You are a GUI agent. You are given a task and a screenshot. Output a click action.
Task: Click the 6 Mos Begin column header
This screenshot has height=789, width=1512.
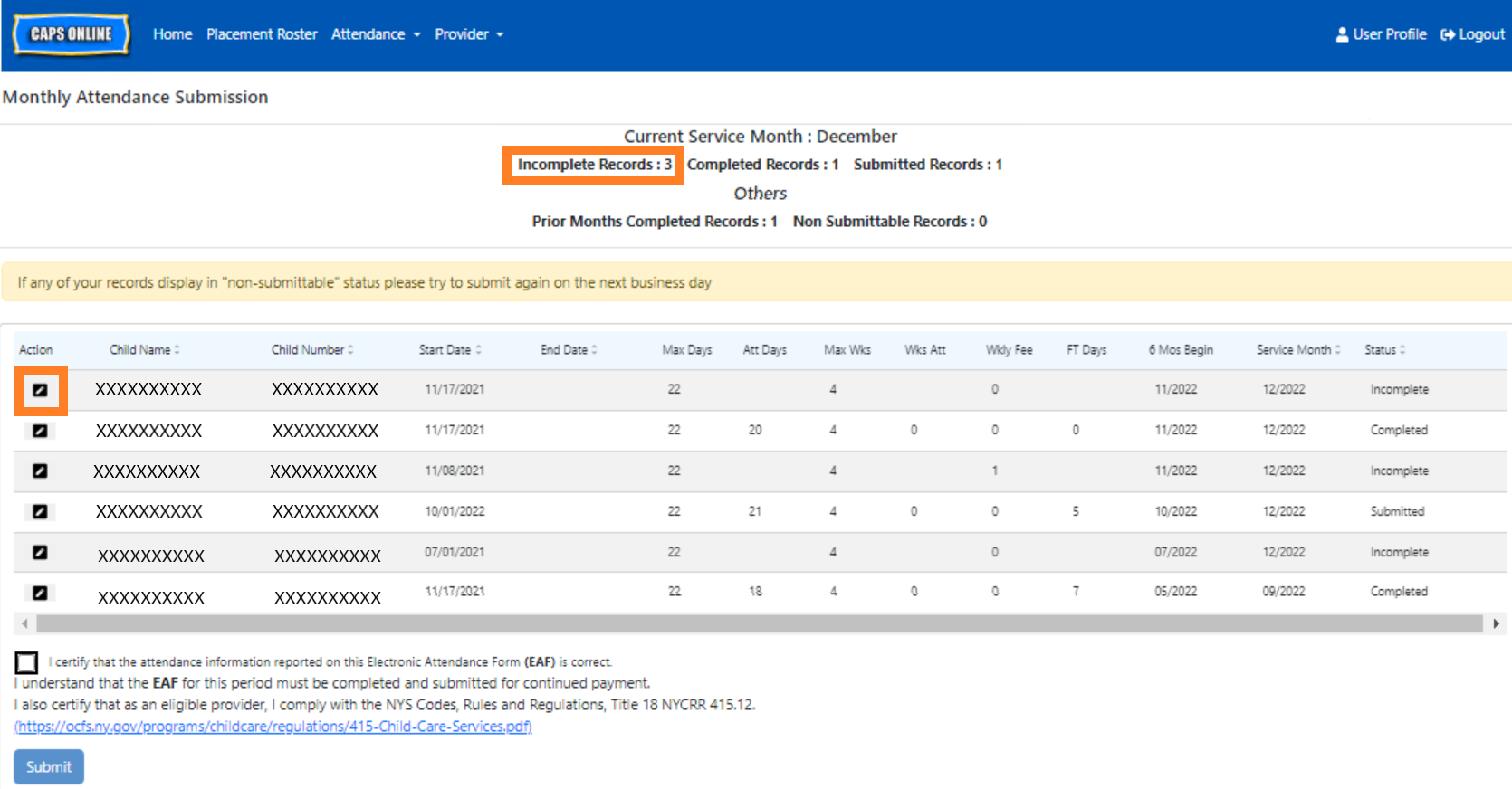pyautogui.click(x=1181, y=350)
